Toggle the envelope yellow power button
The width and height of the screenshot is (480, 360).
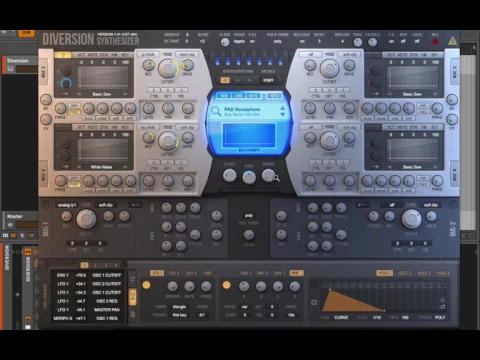point(226,285)
